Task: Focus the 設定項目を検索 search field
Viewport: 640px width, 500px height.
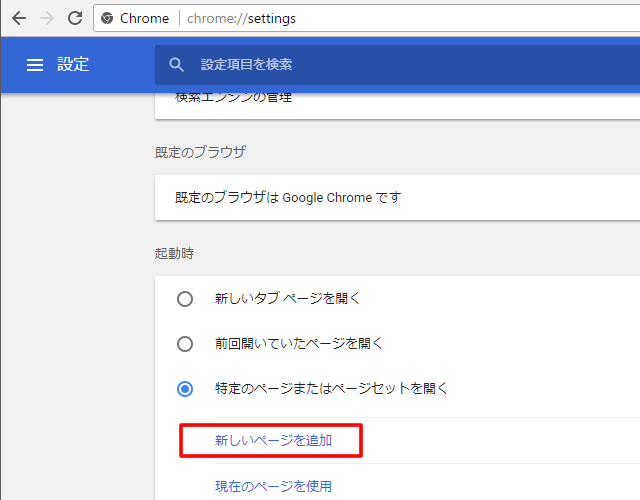Action: (x=397, y=65)
